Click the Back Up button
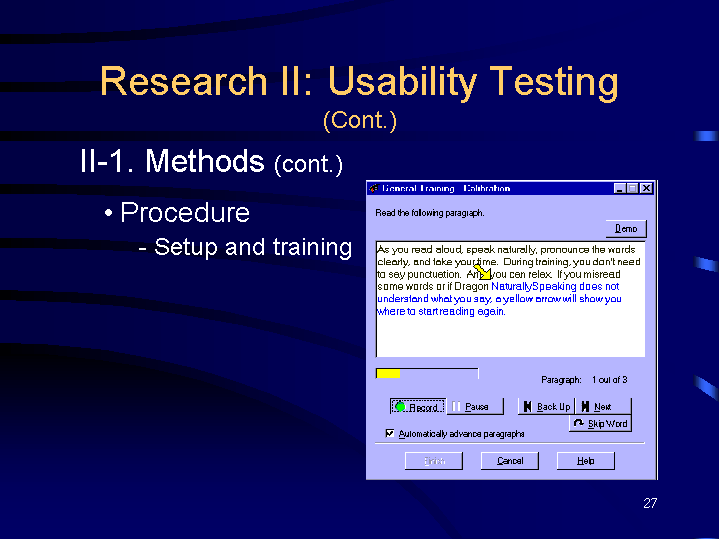The width and height of the screenshot is (719, 539). click(x=546, y=407)
